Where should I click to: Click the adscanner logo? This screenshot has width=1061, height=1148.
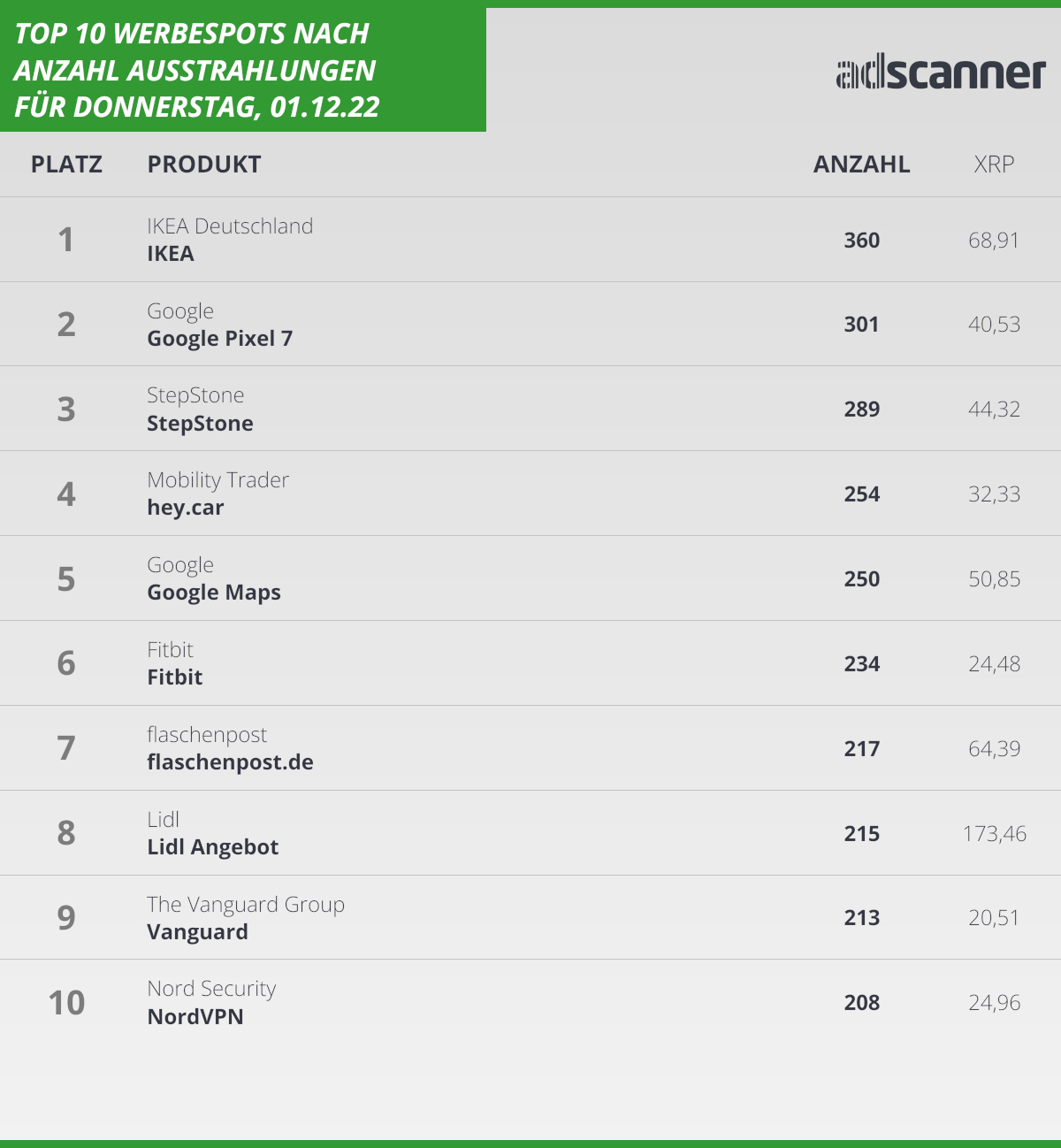pos(941,73)
